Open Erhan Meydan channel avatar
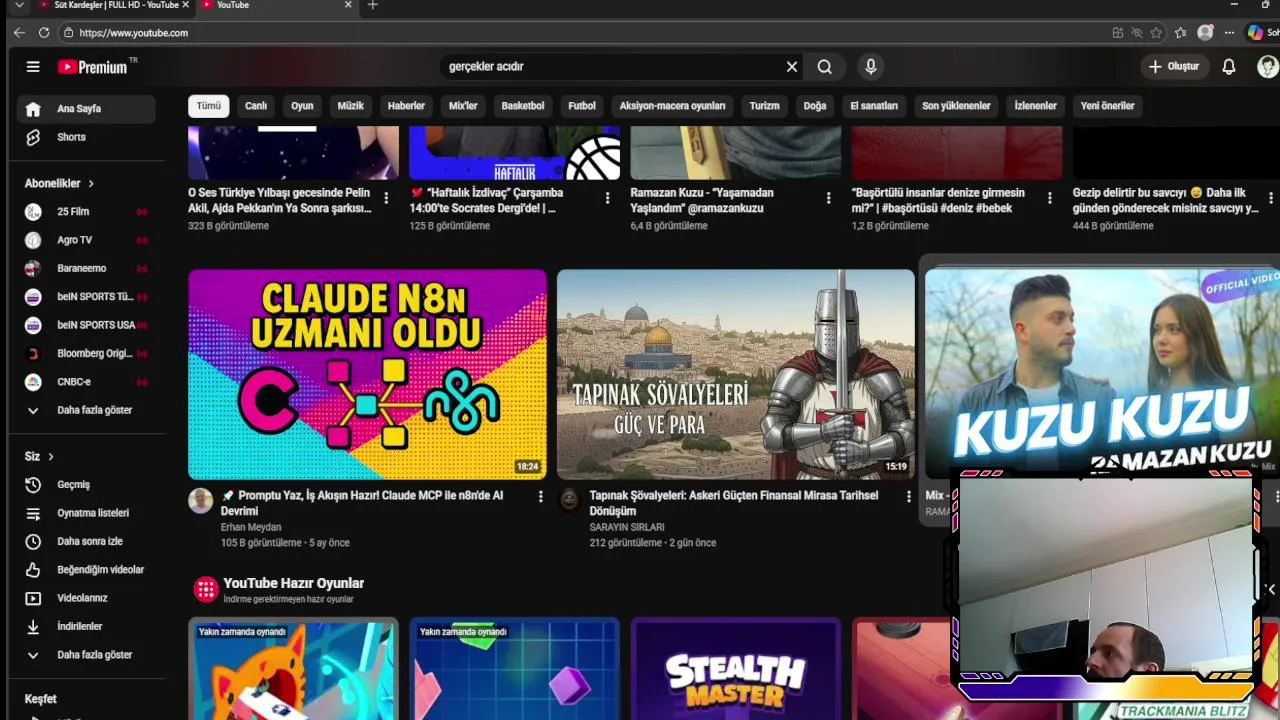The width and height of the screenshot is (1280, 720). [x=201, y=501]
